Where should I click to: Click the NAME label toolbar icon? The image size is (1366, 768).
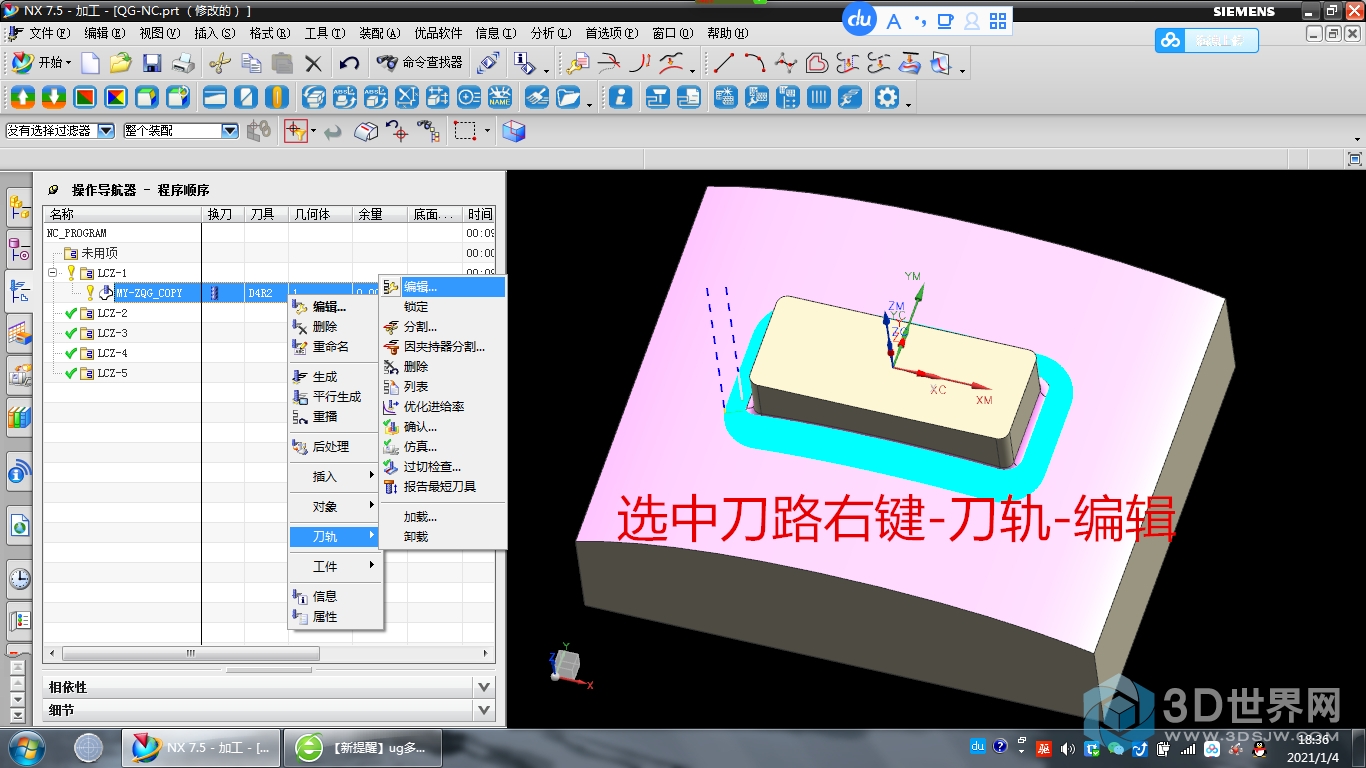click(x=500, y=97)
